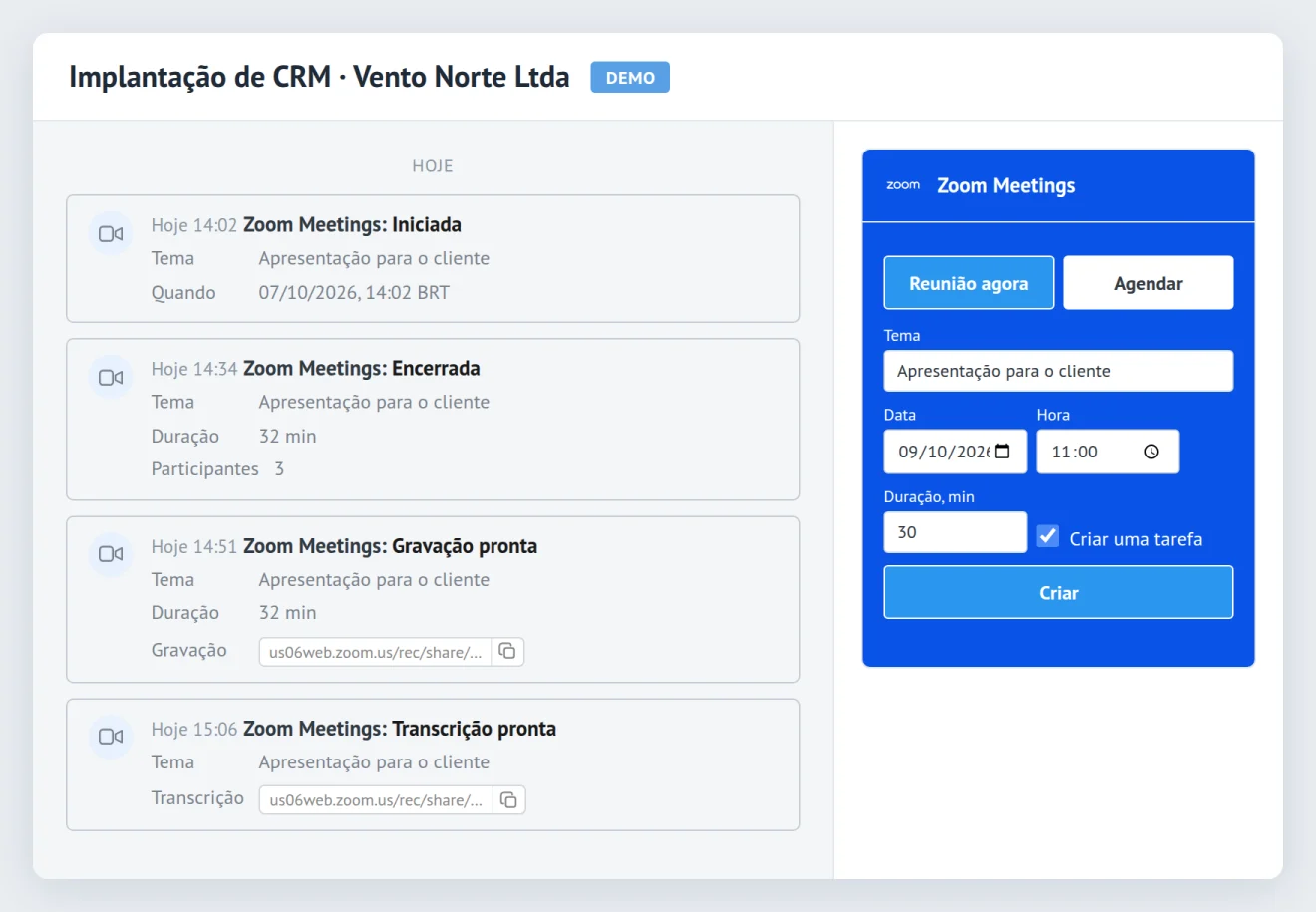Click '07/10/2026, 14:02 BRT' value
Viewport: 1316px width, 912px height.
pos(354,292)
